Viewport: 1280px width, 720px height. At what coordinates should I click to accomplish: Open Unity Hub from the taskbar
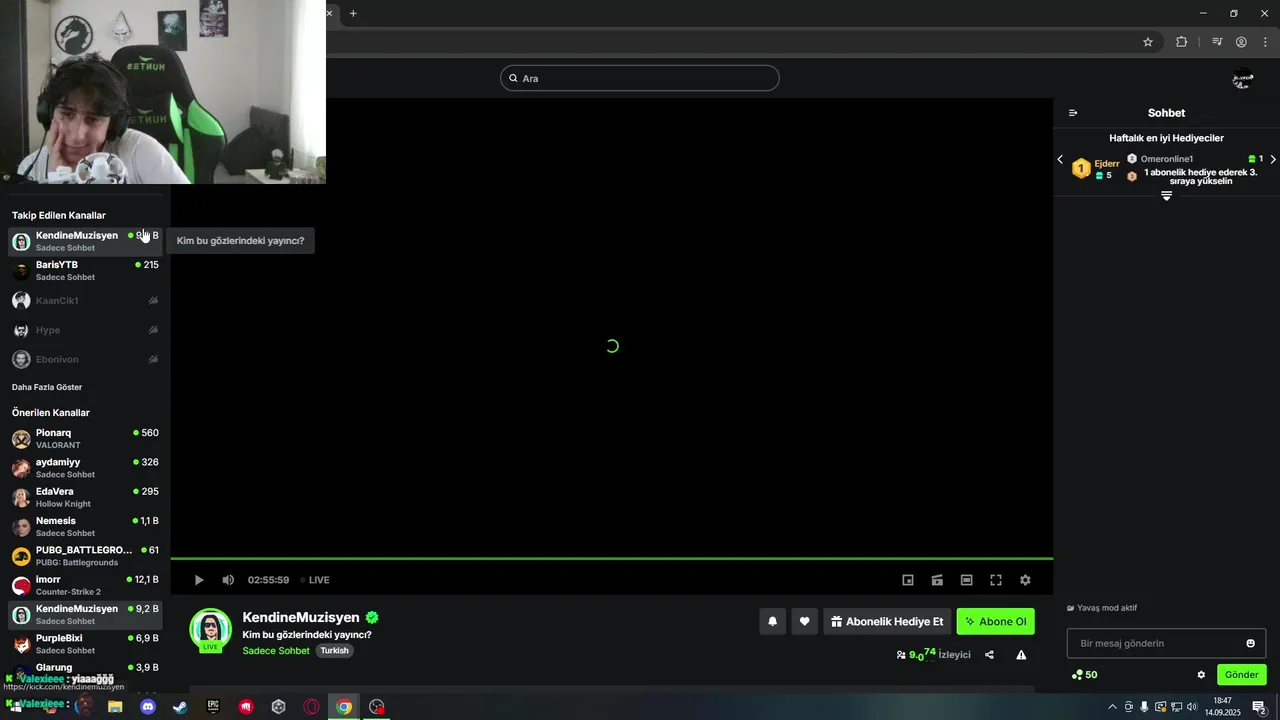(x=278, y=707)
